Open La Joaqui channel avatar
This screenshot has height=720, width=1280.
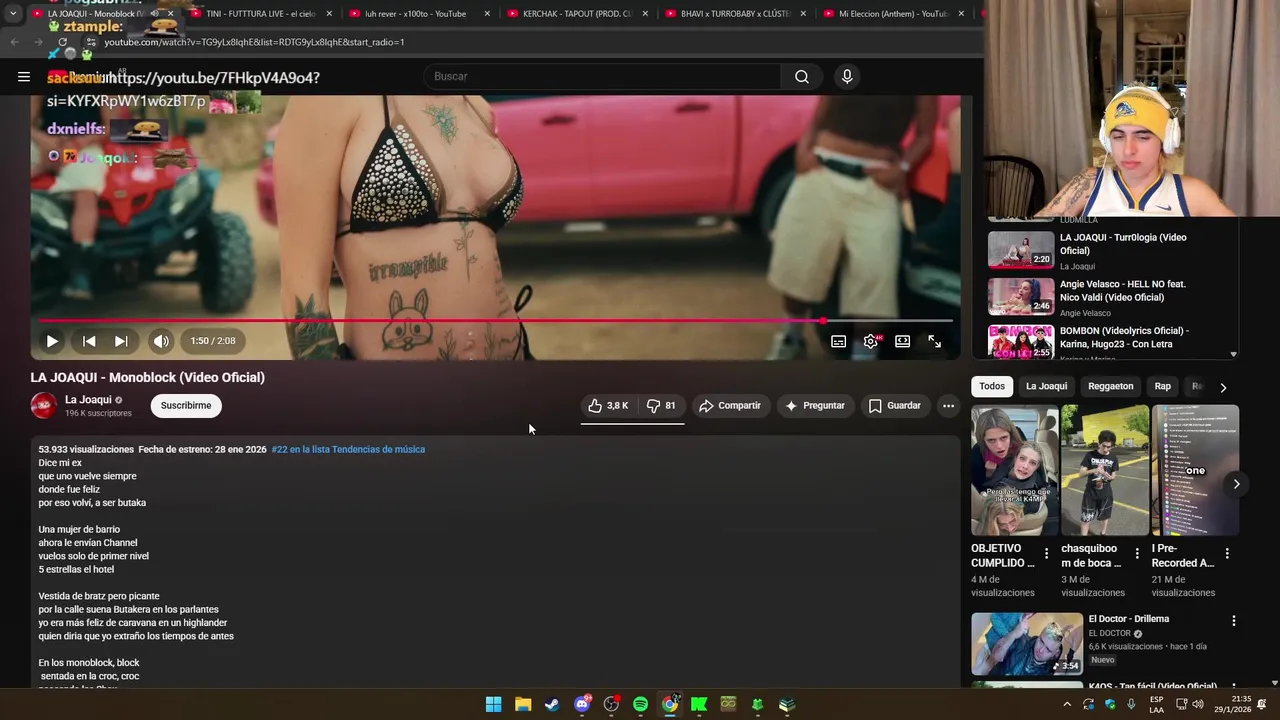[x=44, y=405]
